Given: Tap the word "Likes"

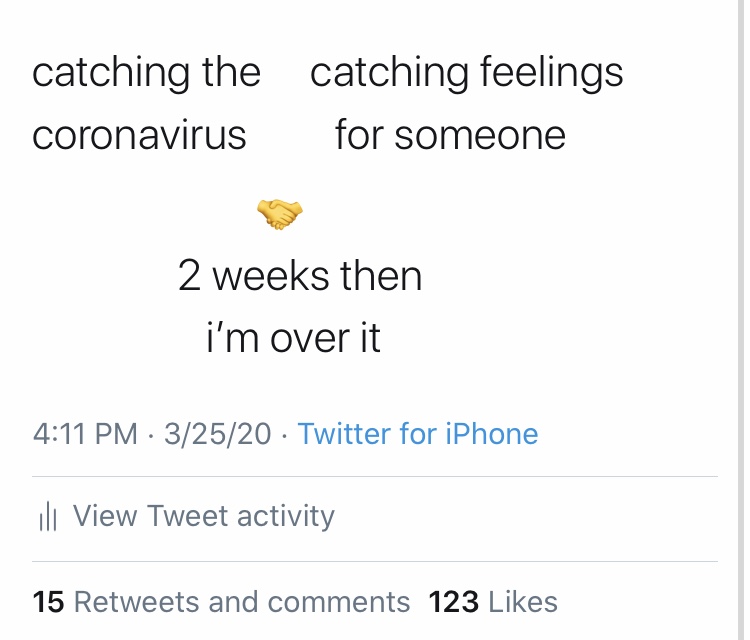Looking at the screenshot, I should [523, 602].
